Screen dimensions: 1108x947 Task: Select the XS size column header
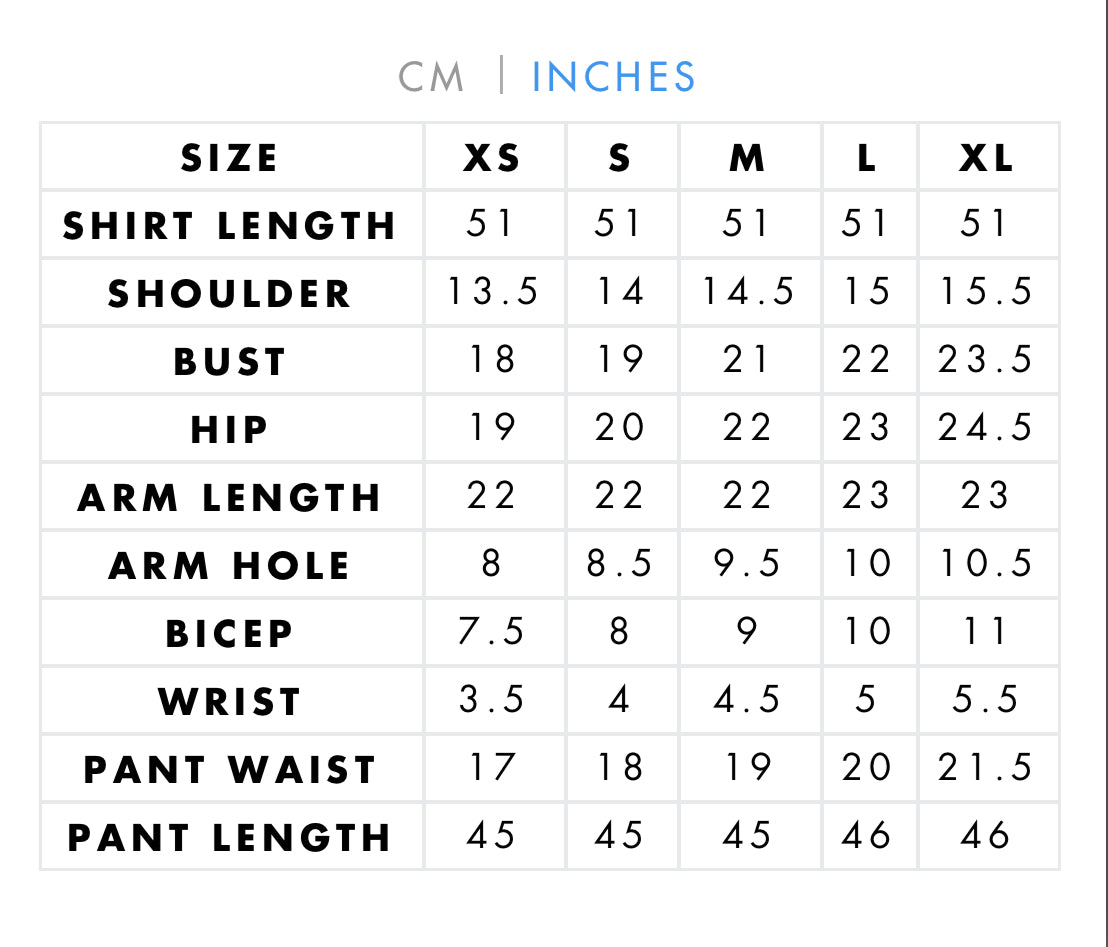493,158
